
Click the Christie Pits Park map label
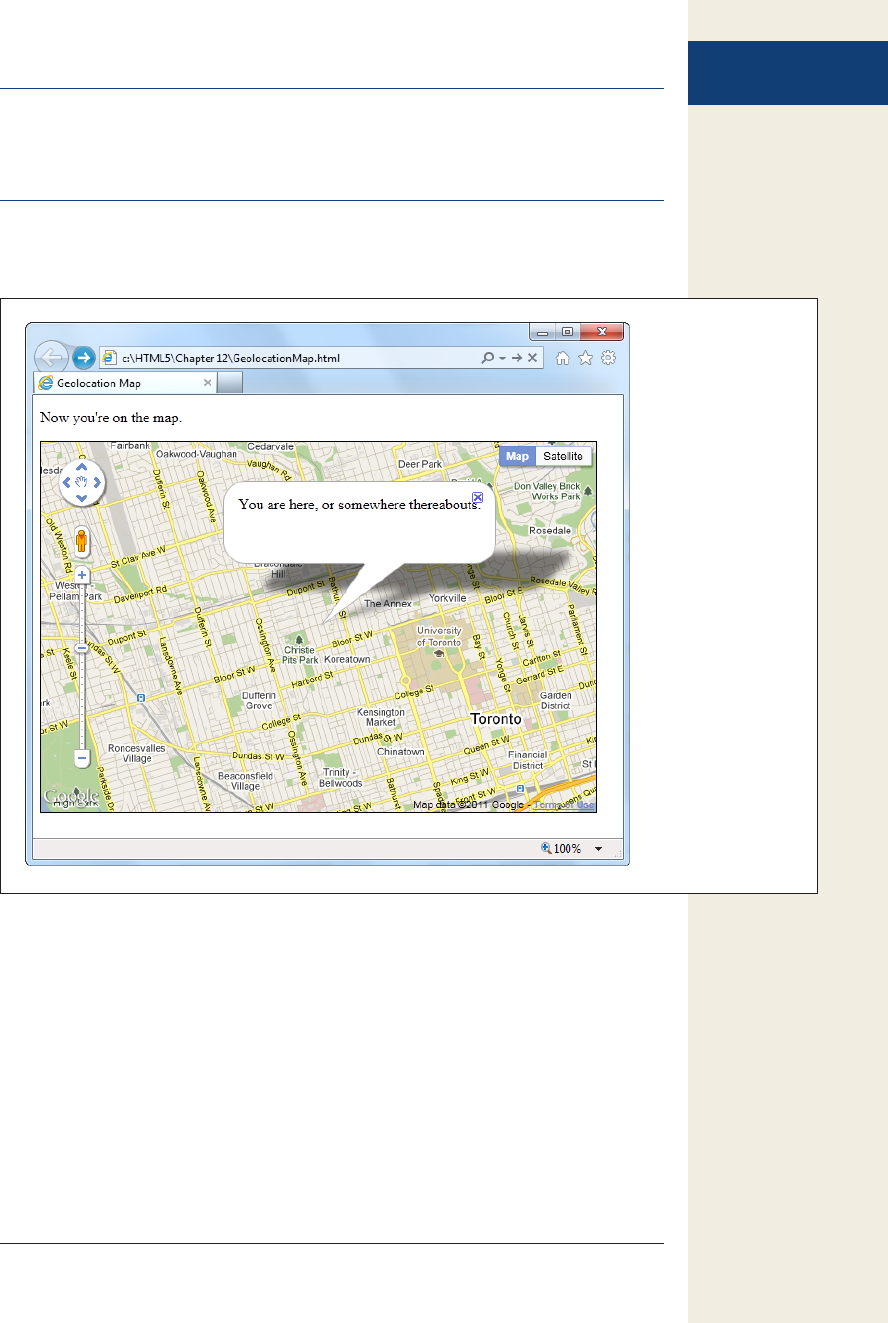point(300,655)
